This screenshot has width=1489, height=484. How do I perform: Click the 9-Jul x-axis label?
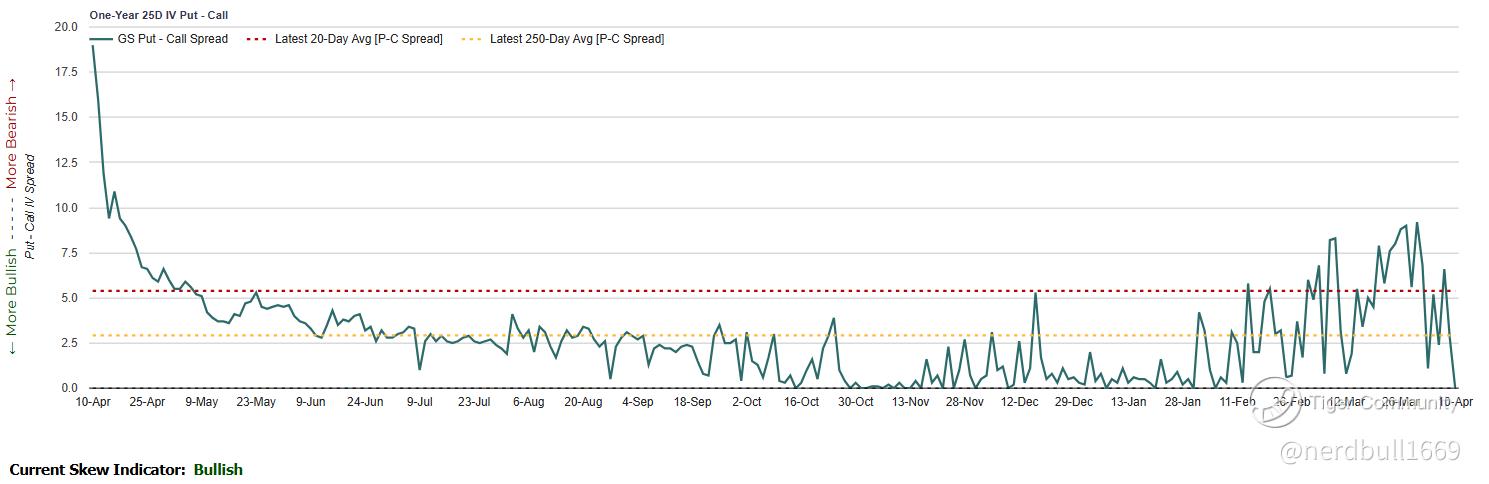(420, 402)
